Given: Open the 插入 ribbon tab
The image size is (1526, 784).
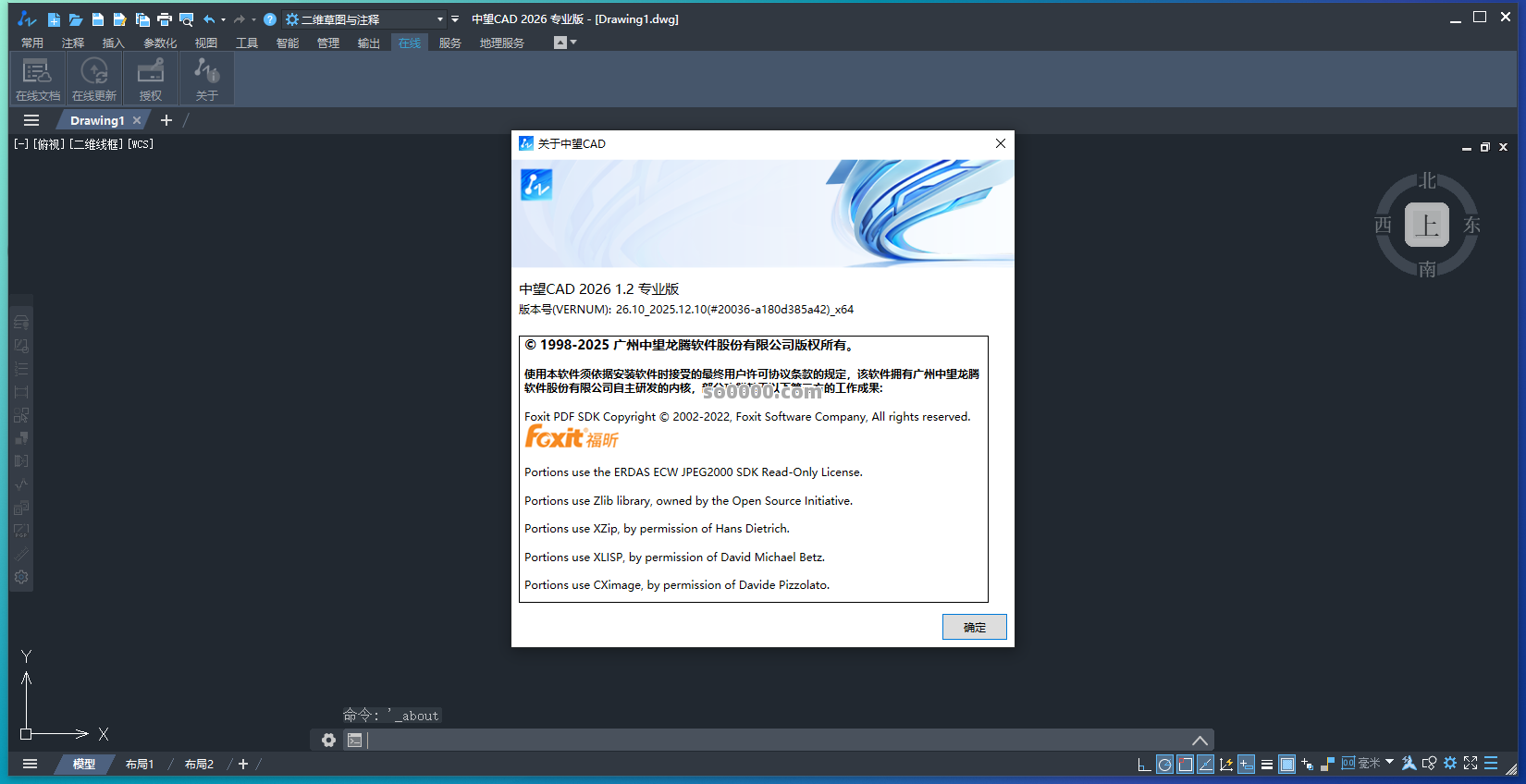Looking at the screenshot, I should pos(114,43).
